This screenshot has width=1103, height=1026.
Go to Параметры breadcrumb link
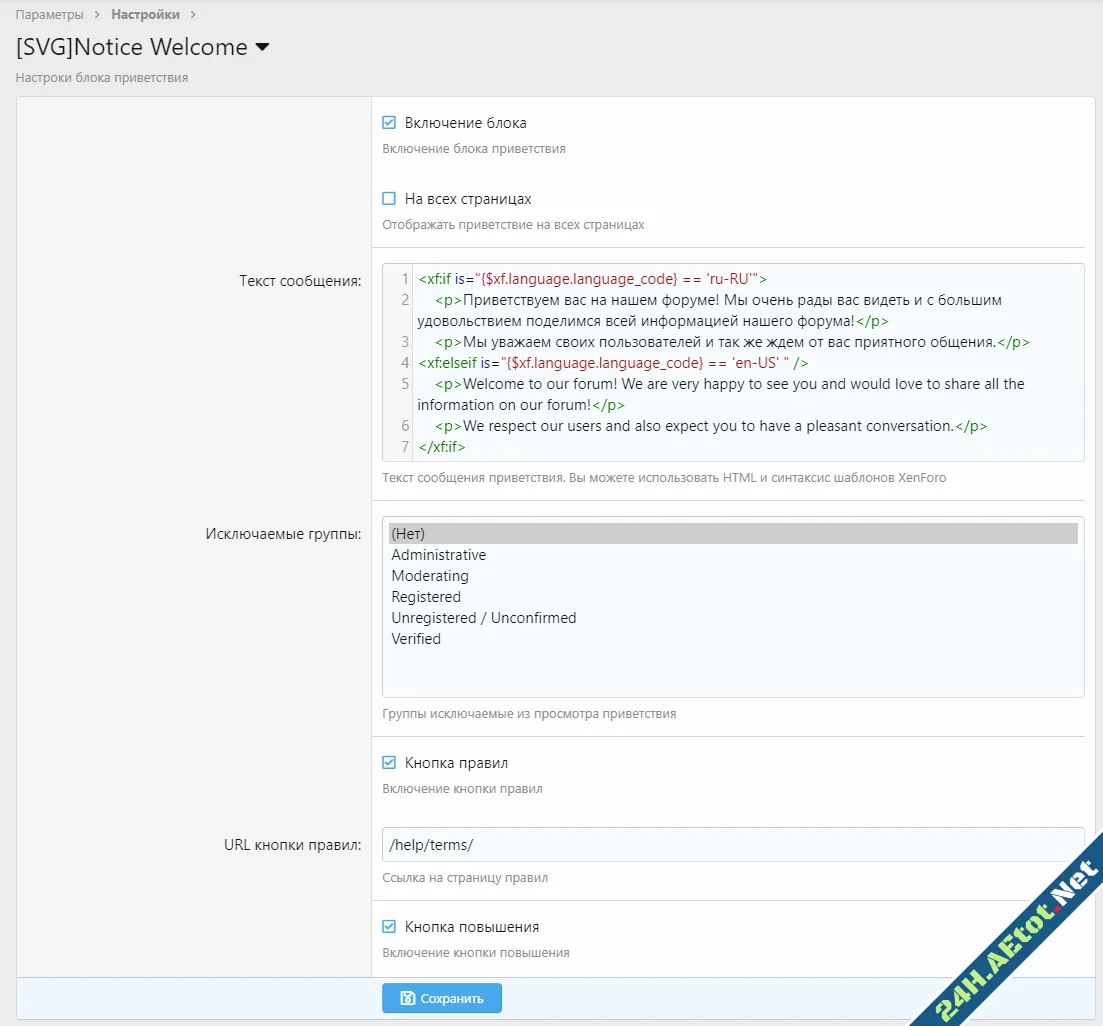(x=50, y=15)
